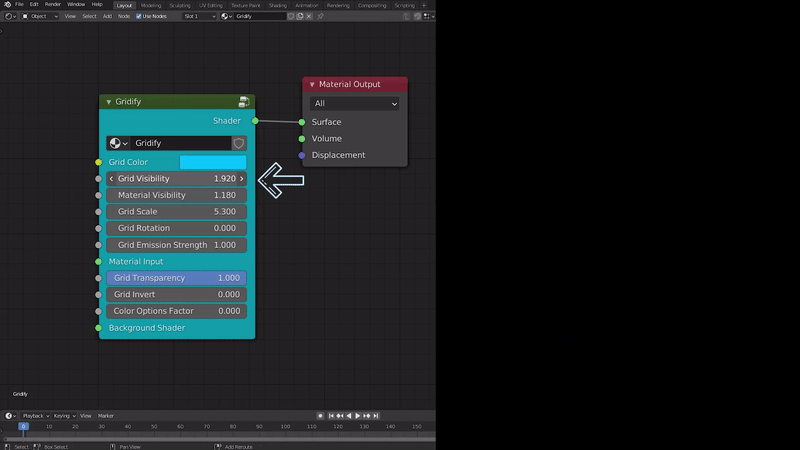This screenshot has height=450, width=800.
Task: Decrease Grid Visibility with left arrow
Action: click(x=111, y=179)
